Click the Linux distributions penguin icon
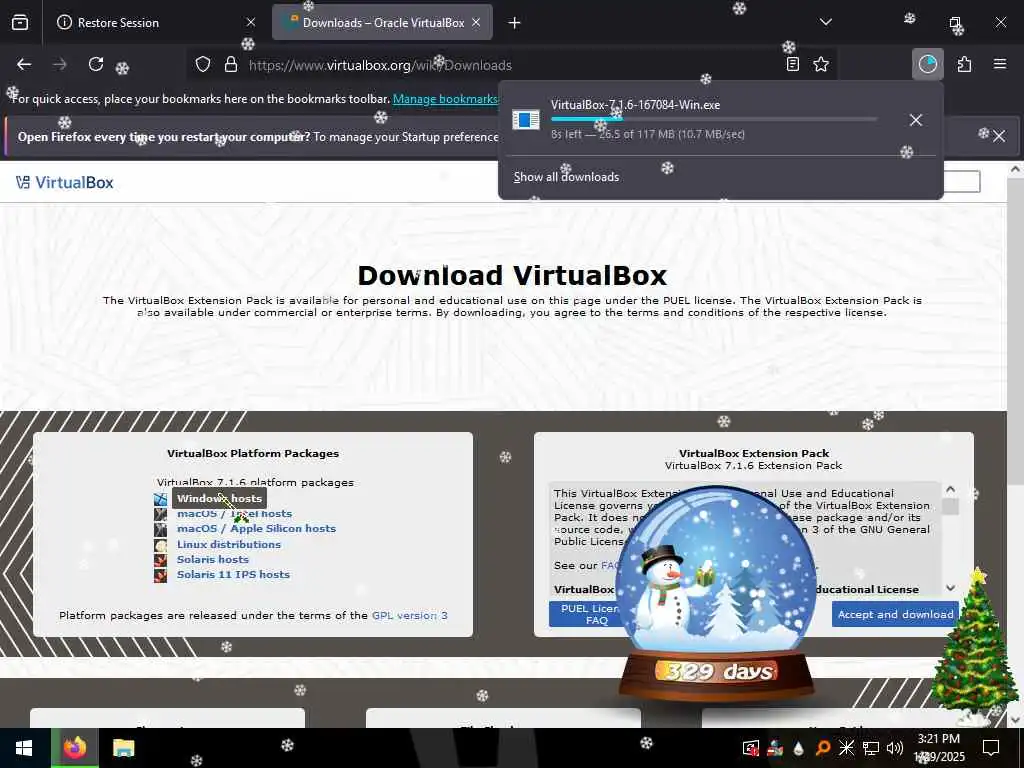 click(161, 545)
